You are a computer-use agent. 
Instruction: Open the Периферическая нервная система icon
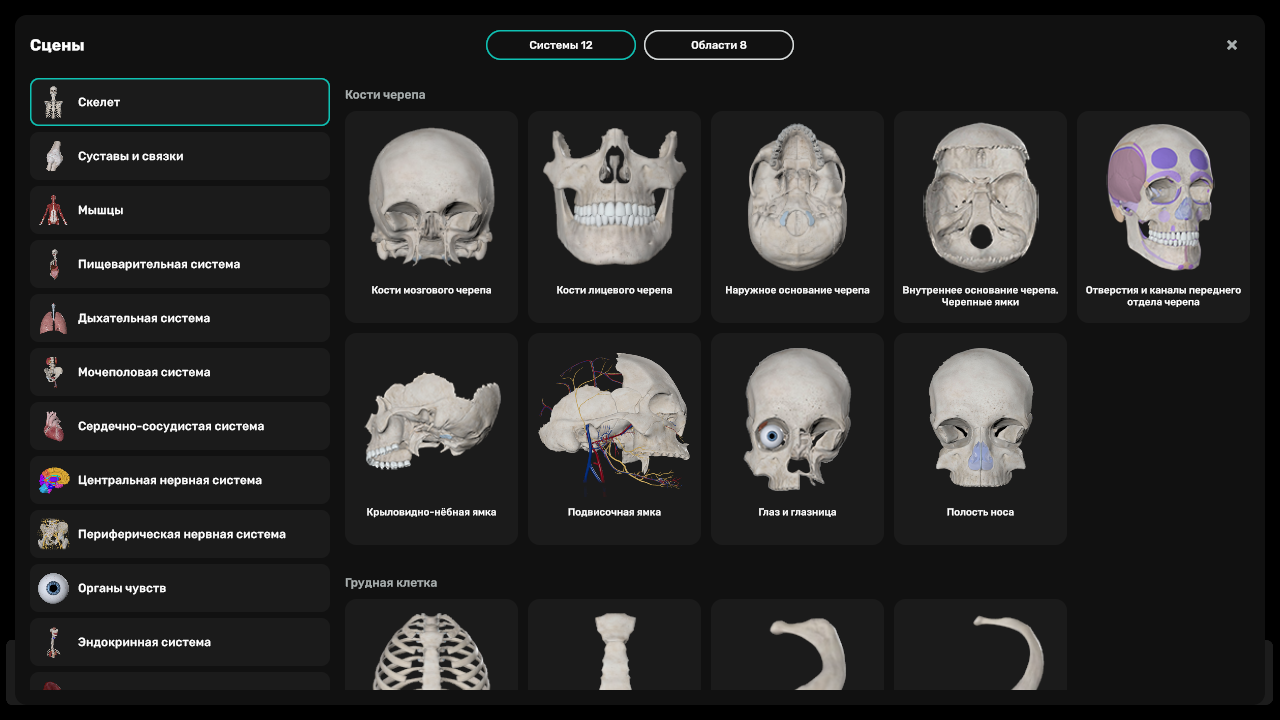pyautogui.click(x=53, y=534)
